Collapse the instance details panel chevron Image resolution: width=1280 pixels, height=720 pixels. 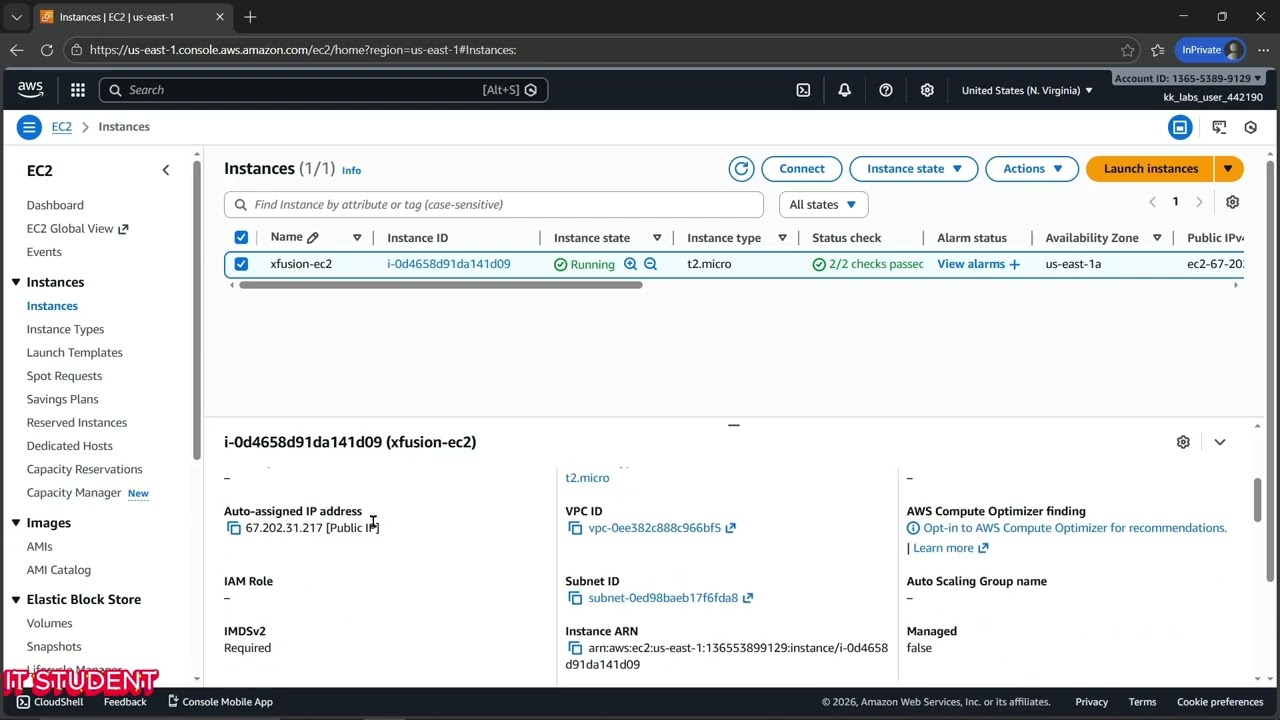1219,442
